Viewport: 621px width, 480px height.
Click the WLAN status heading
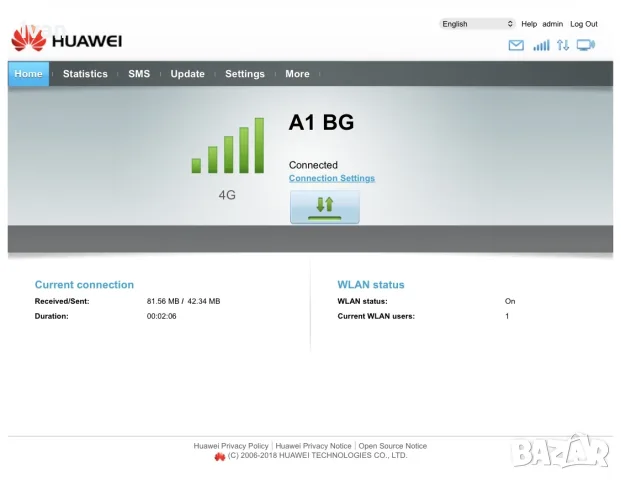pyautogui.click(x=371, y=285)
